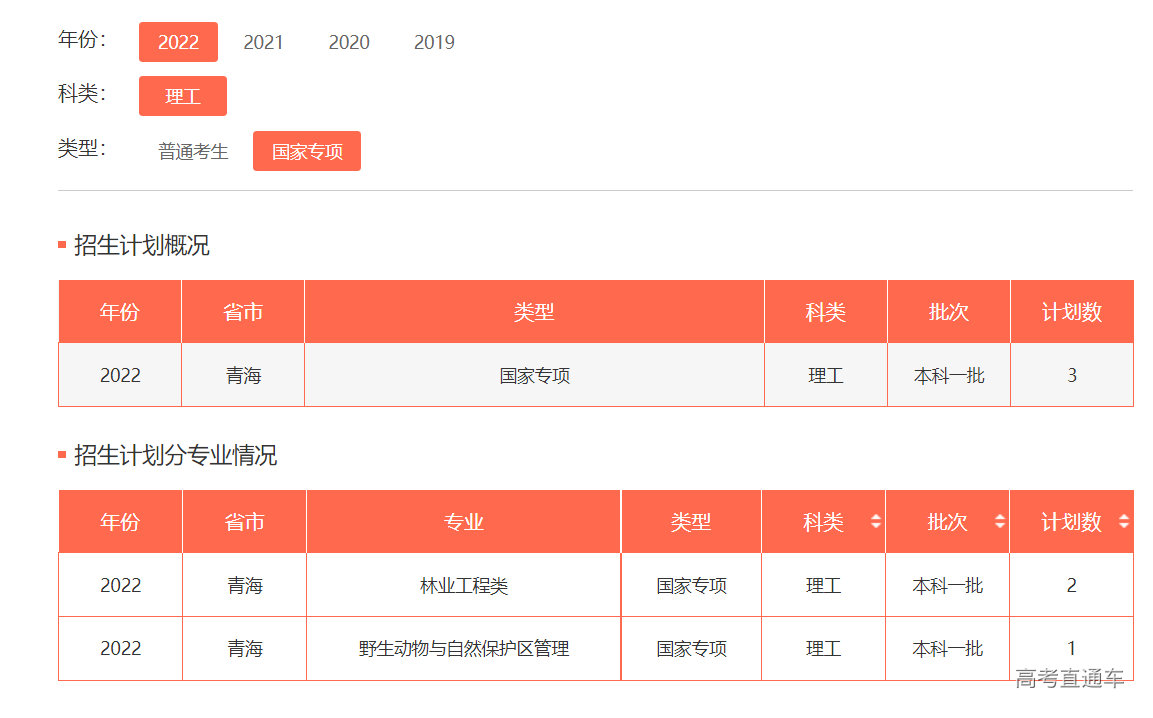Click the 招生计划分专业情况 section heading
This screenshot has height=718, width=1153.
tap(175, 456)
